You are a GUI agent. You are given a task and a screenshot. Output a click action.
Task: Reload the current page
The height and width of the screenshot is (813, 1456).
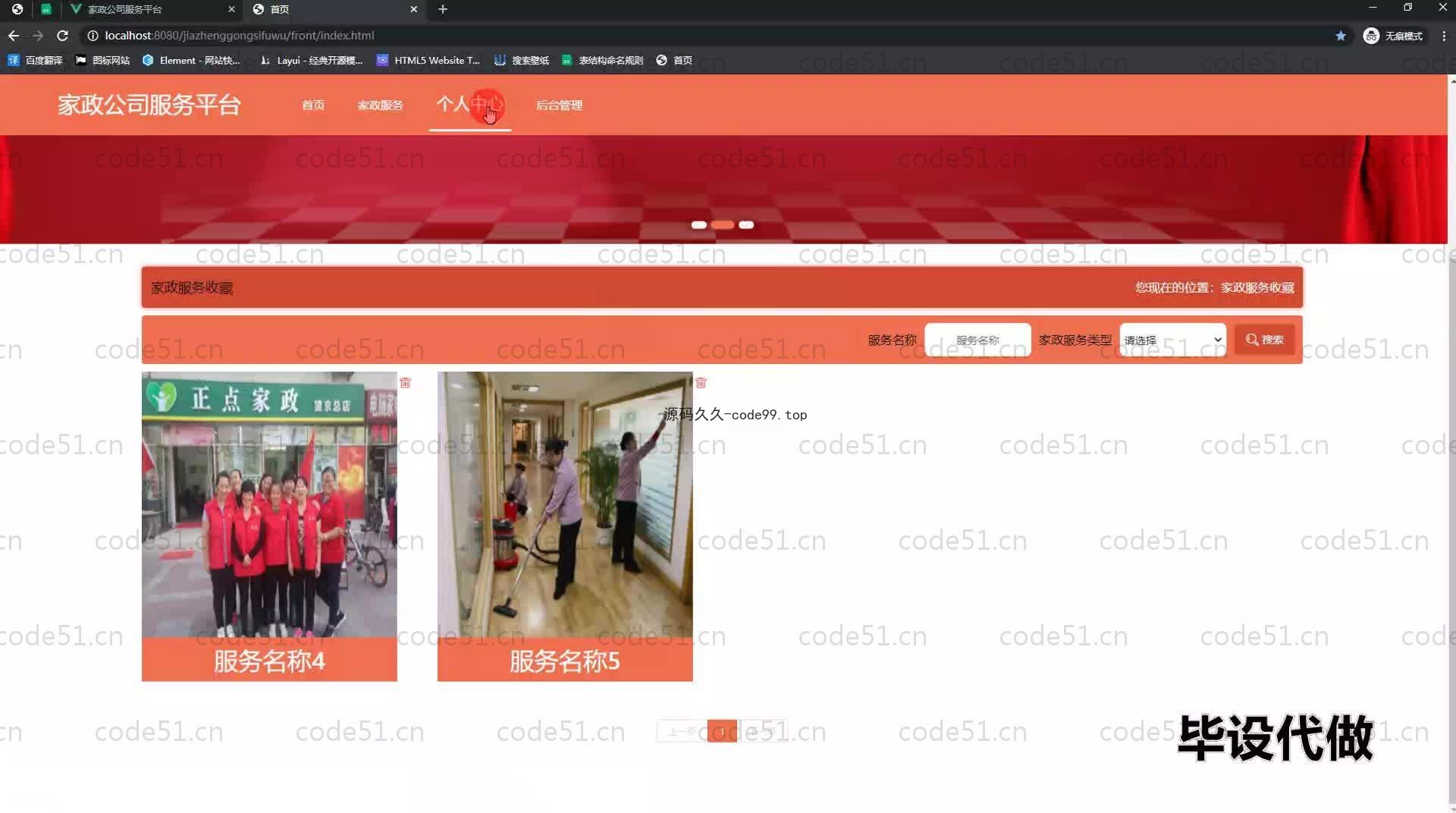[63, 36]
